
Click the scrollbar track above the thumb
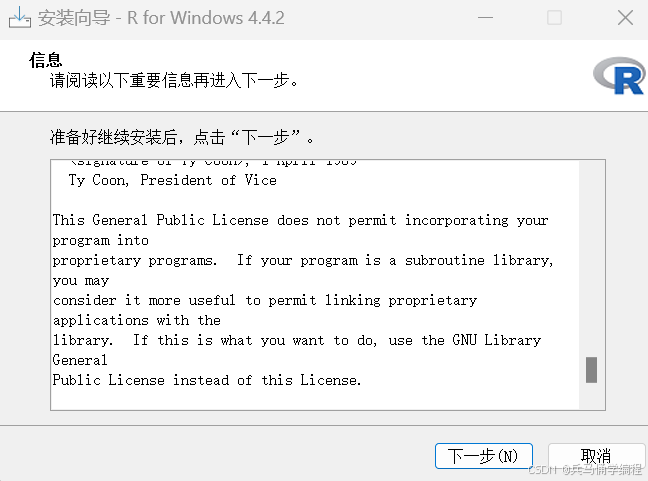pos(591,259)
